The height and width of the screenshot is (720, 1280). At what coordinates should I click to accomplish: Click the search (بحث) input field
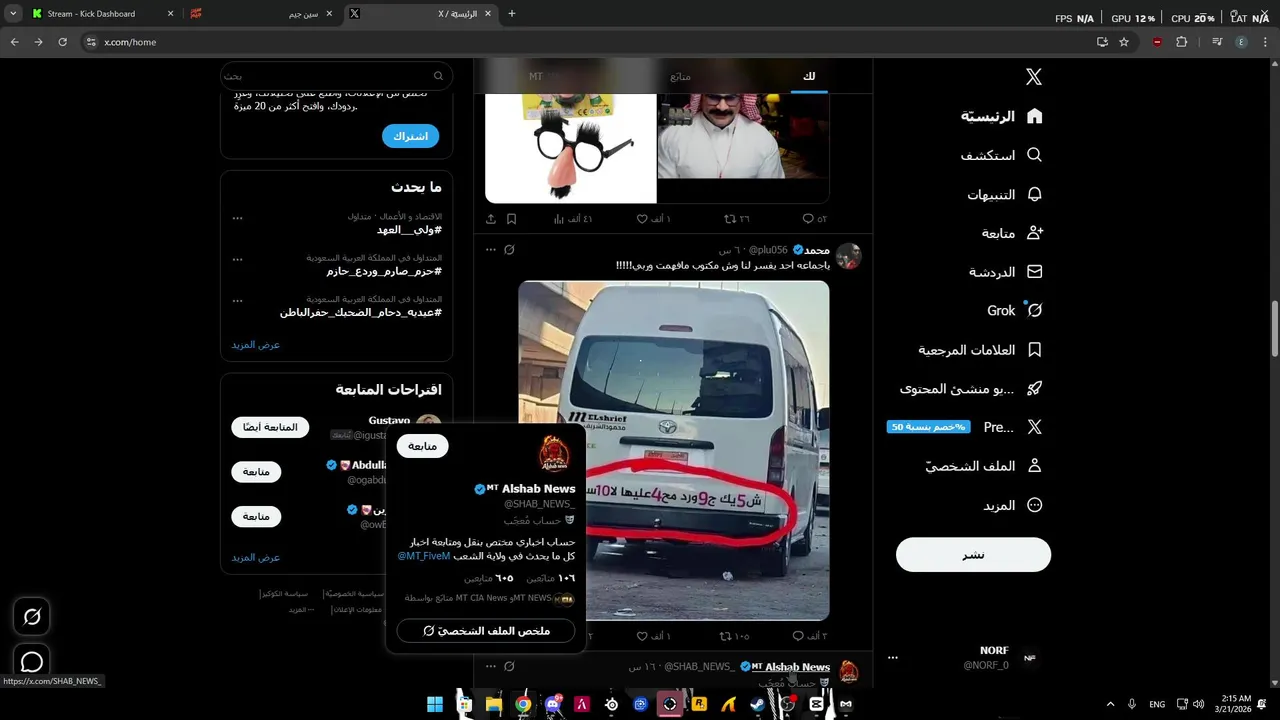(336, 76)
